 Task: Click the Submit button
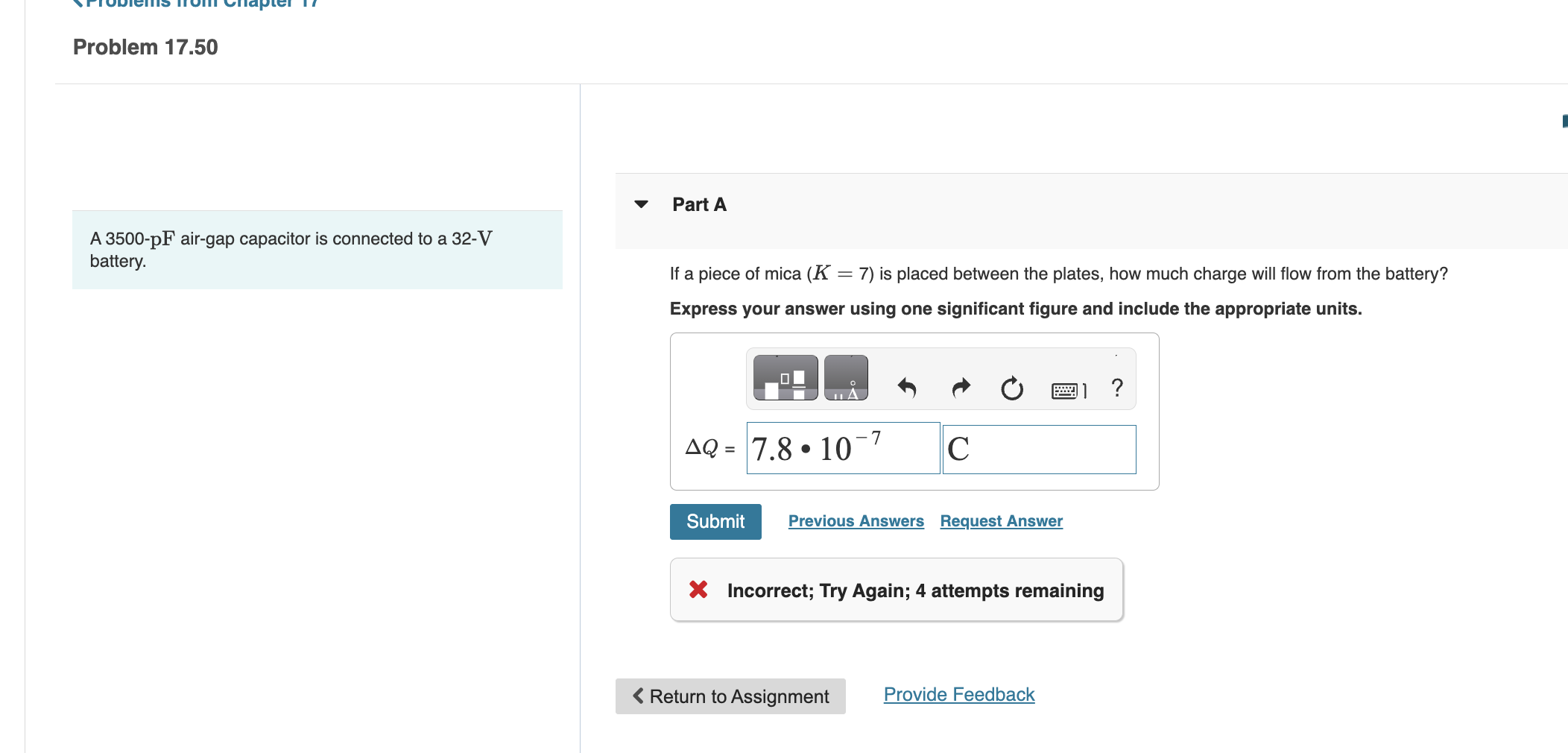tap(714, 521)
